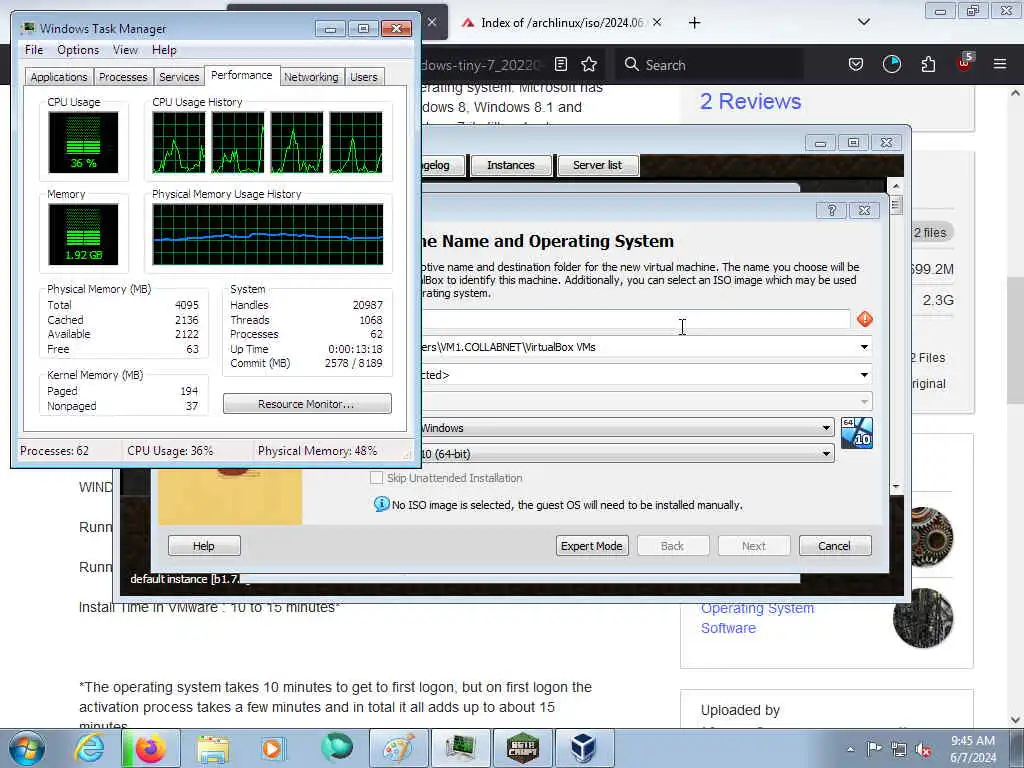Click the Windows Start orb
Image resolution: width=1024 pixels, height=768 pixels.
coord(27,748)
